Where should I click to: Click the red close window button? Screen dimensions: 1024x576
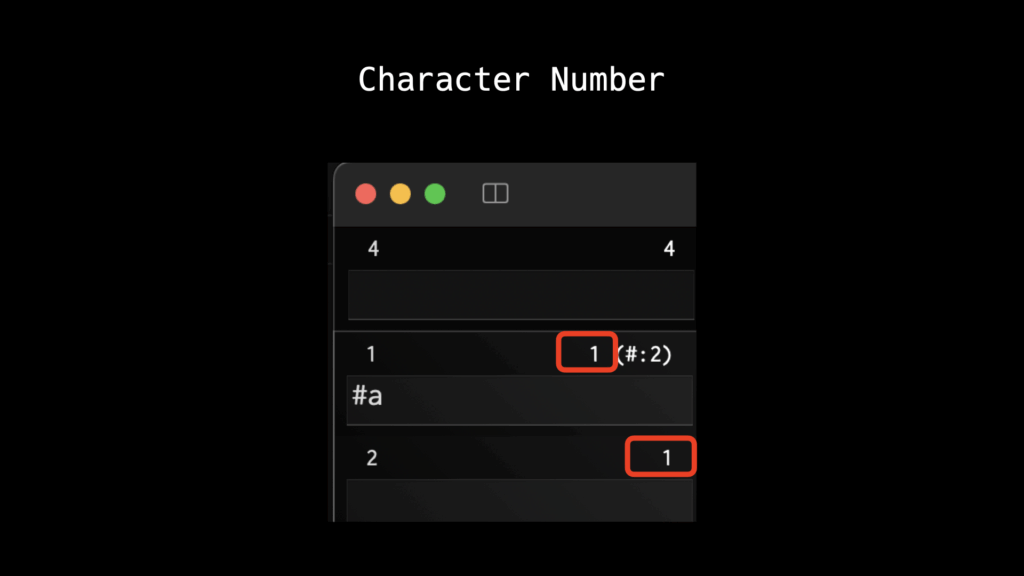click(366, 194)
